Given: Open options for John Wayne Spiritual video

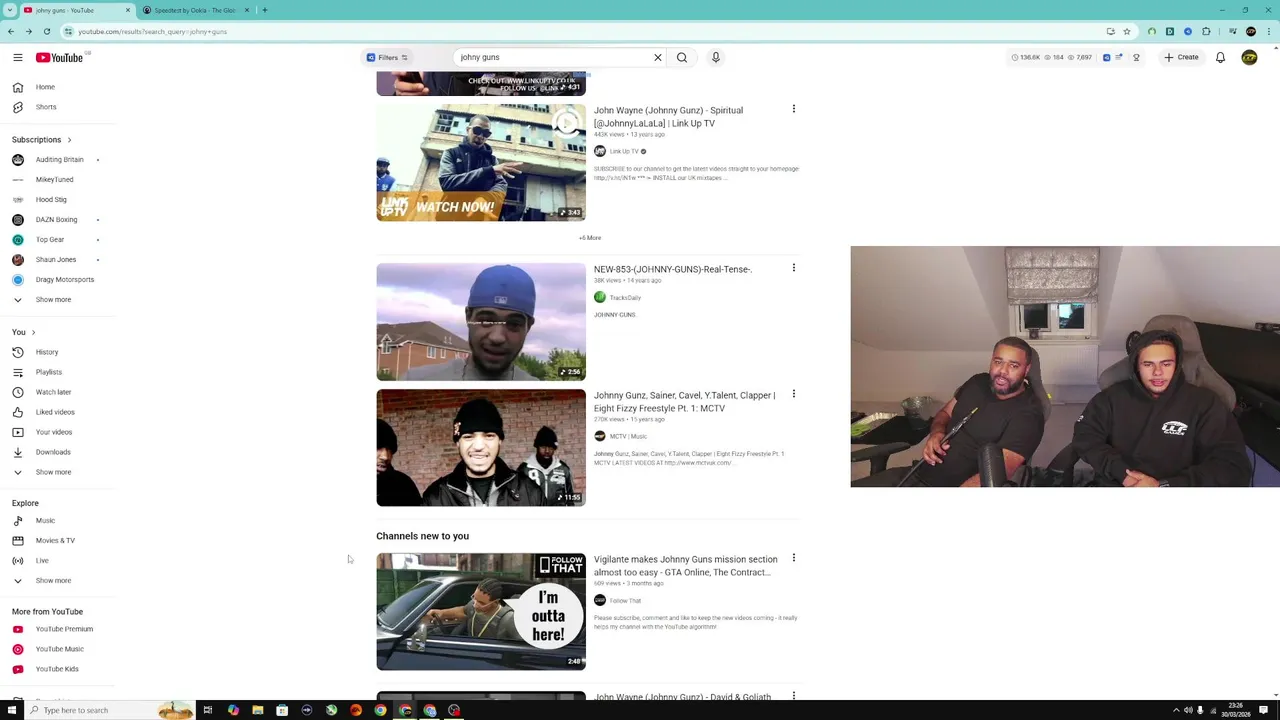Looking at the screenshot, I should [794, 109].
